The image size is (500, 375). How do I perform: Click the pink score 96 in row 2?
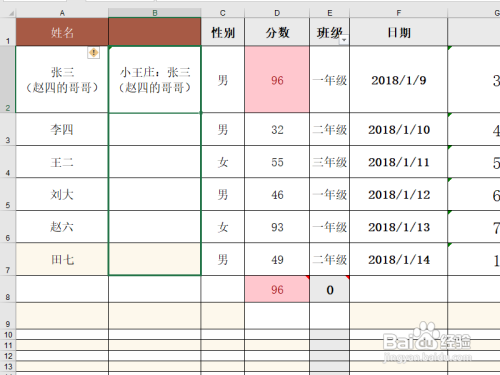point(277,79)
